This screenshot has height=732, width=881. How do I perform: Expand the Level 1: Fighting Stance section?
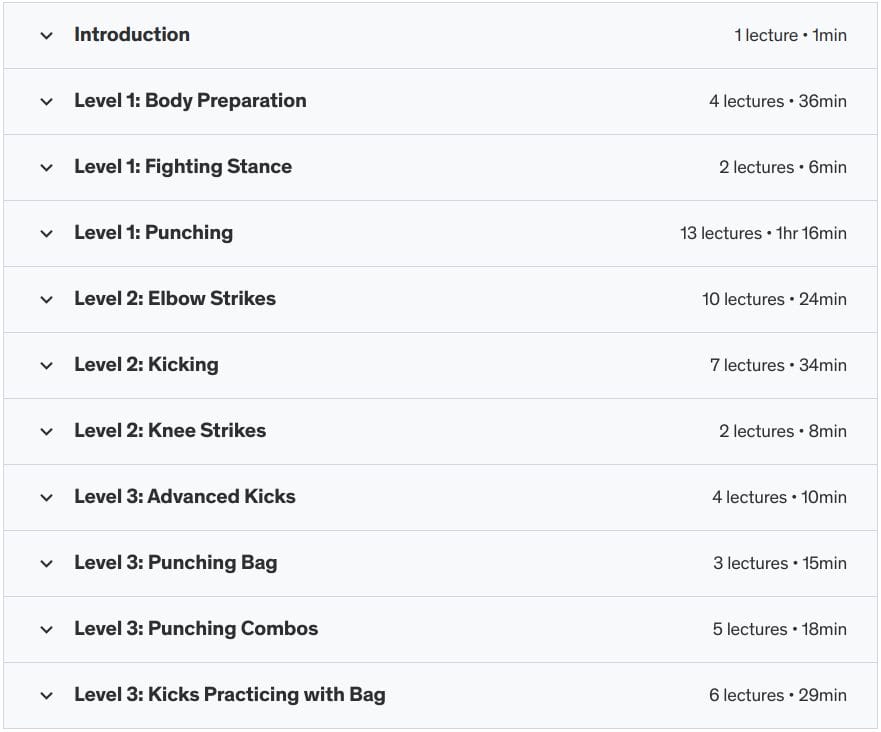point(46,167)
